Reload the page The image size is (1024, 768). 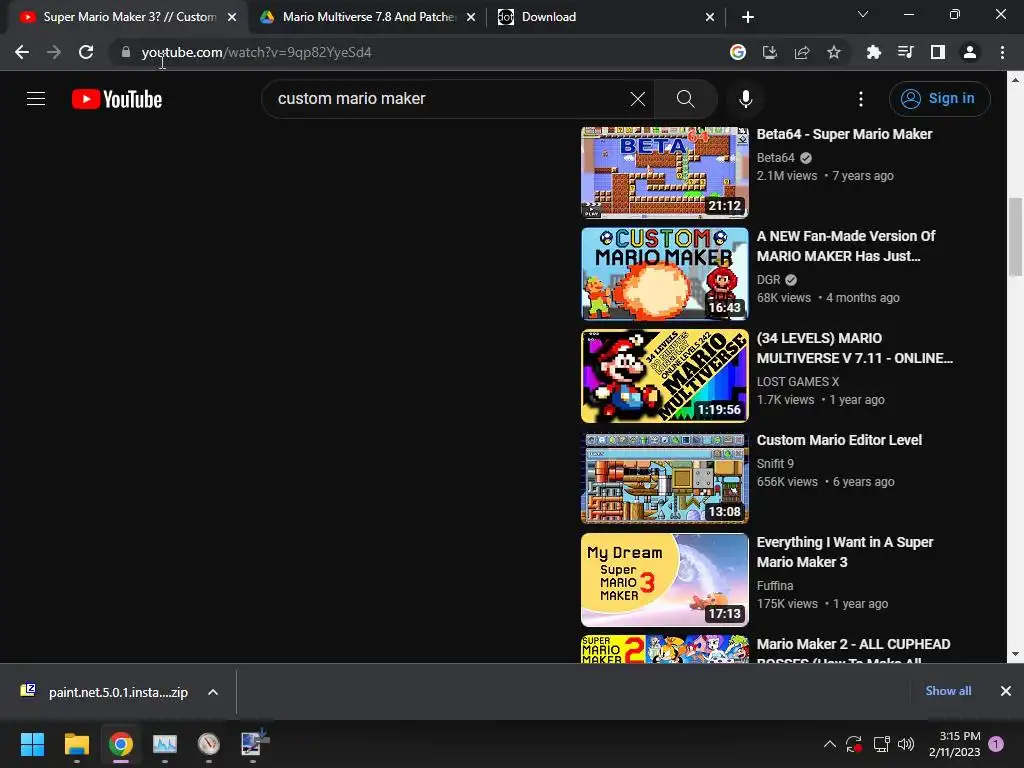pyautogui.click(x=86, y=52)
